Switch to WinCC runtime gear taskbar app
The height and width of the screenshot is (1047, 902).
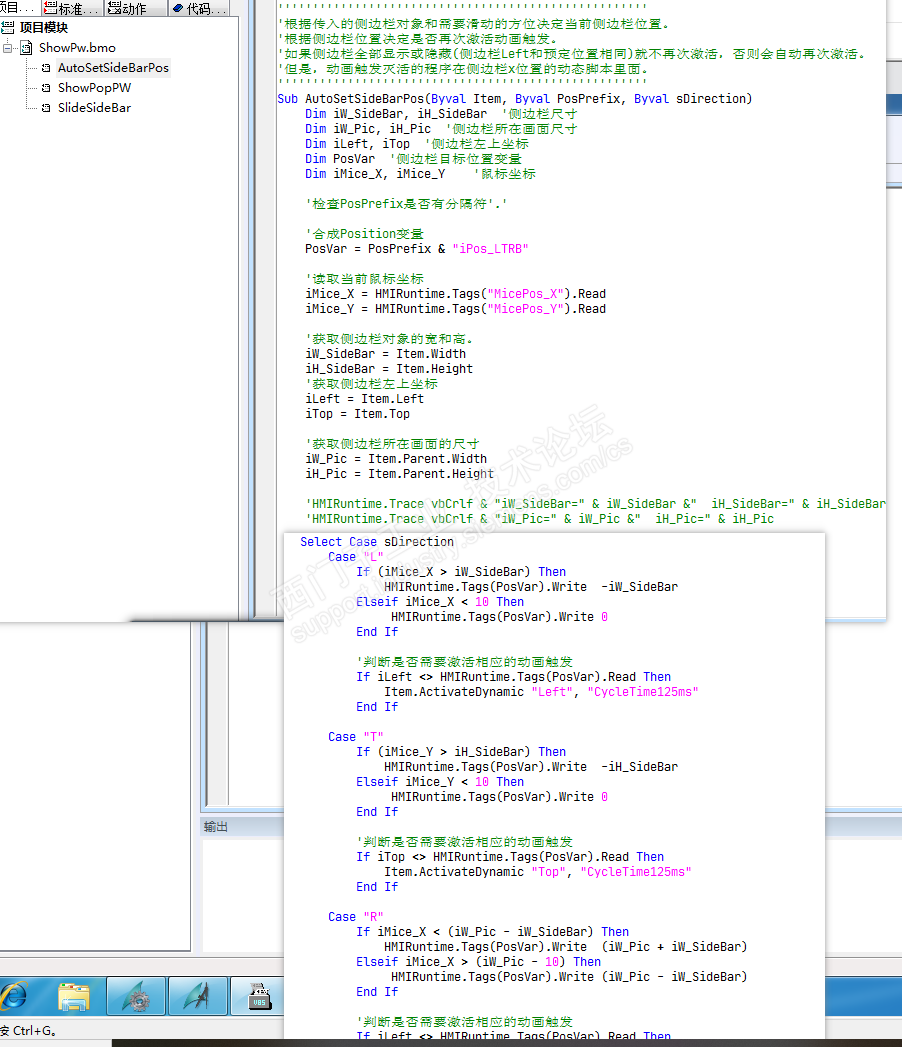tap(136, 996)
